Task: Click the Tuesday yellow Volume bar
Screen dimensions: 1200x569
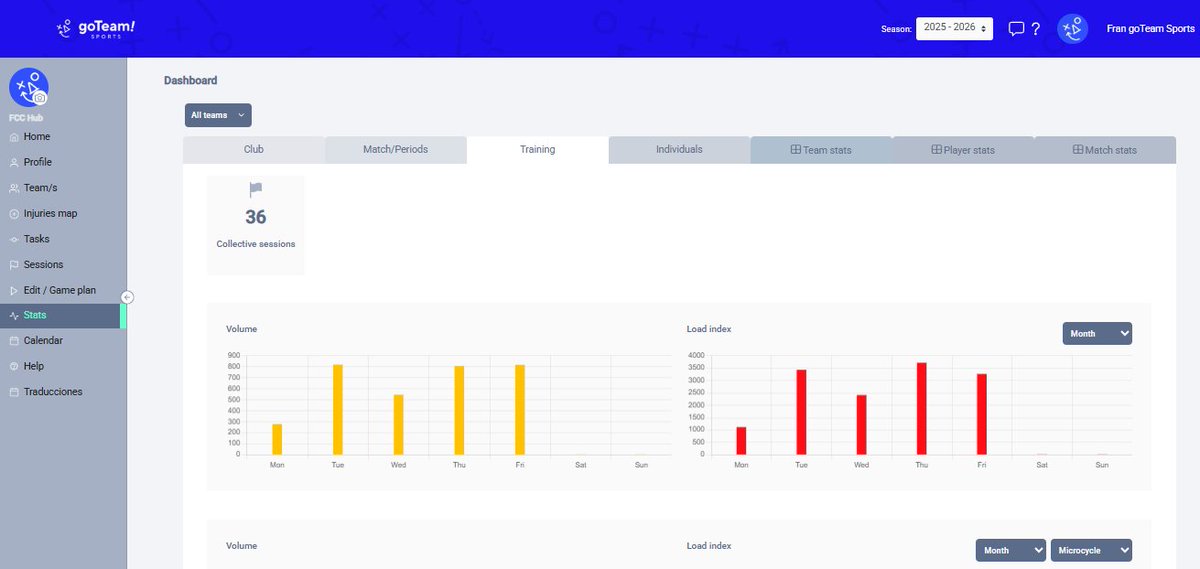Action: tap(338, 410)
